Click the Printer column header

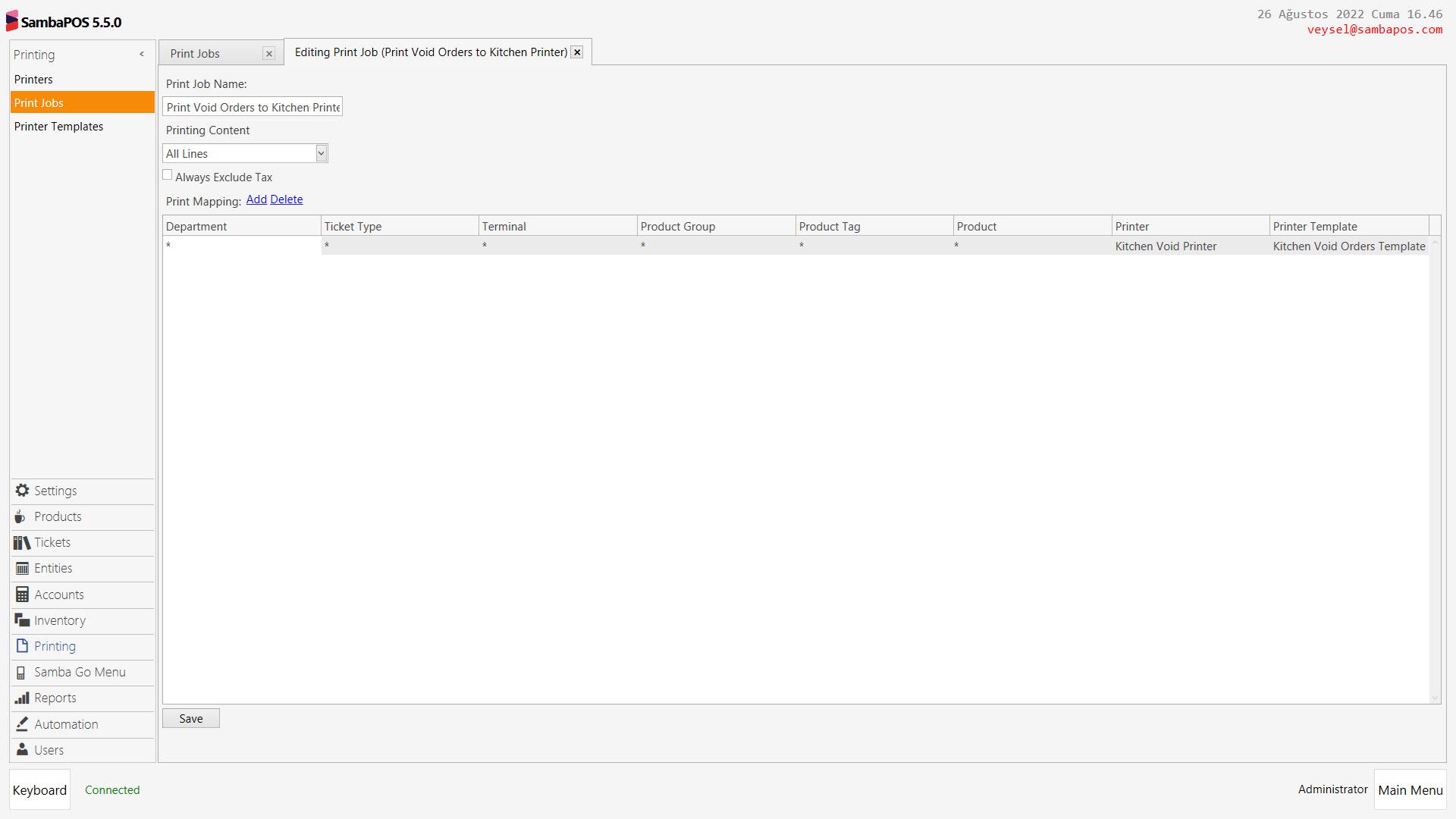[x=1191, y=226]
